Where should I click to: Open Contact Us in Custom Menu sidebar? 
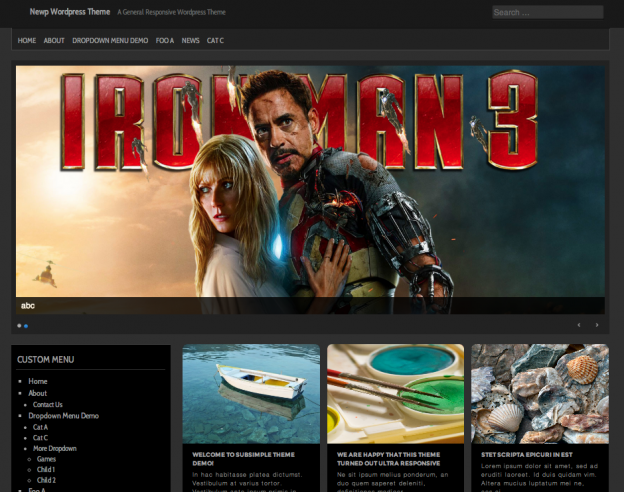pyautogui.click(x=48, y=405)
